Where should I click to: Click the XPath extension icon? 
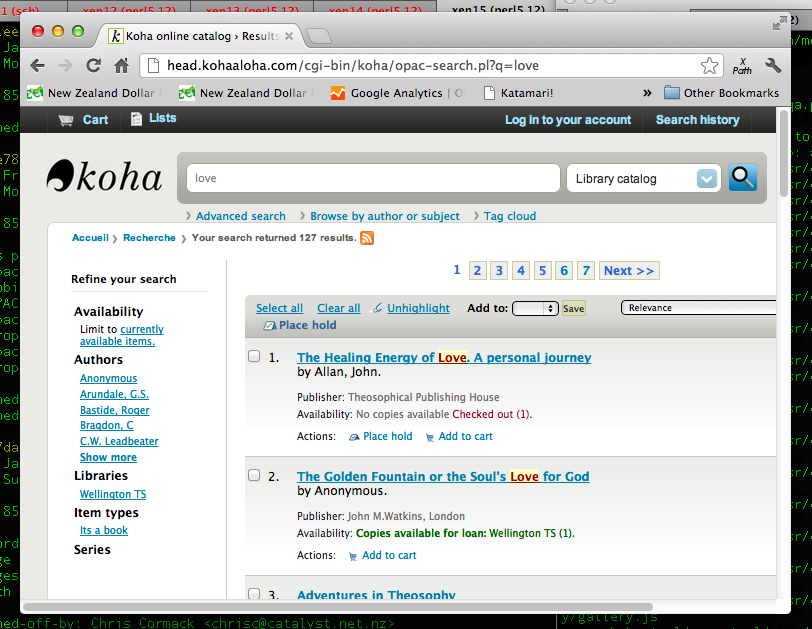(x=742, y=66)
